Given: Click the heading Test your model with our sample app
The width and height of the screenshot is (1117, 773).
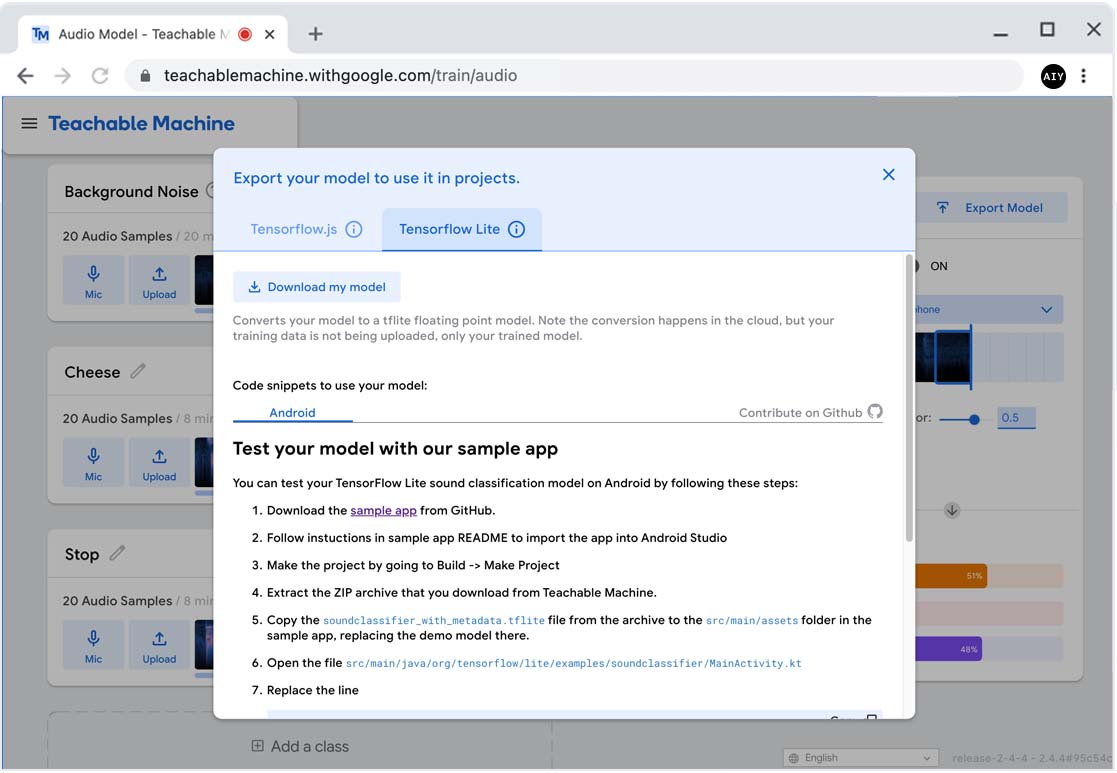Looking at the screenshot, I should (395, 449).
